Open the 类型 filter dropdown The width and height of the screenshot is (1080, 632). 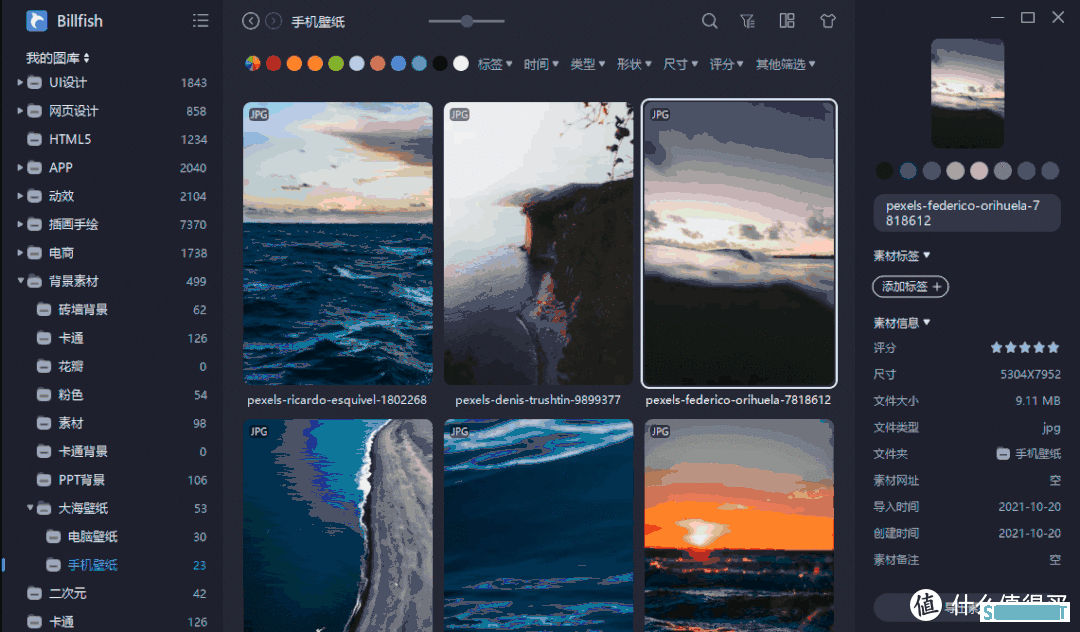pyautogui.click(x=588, y=64)
